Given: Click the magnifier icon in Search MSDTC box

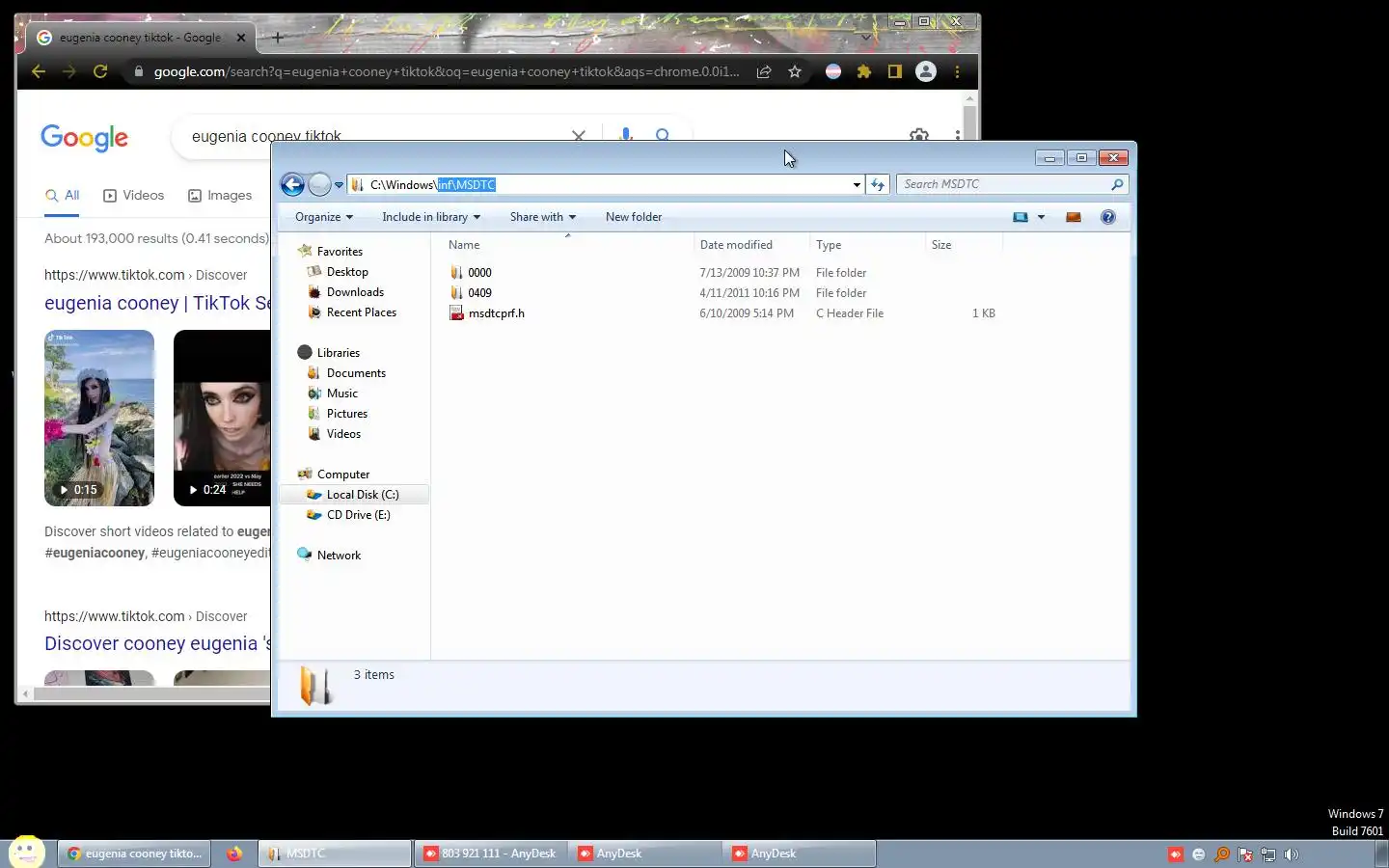Looking at the screenshot, I should point(1117,184).
